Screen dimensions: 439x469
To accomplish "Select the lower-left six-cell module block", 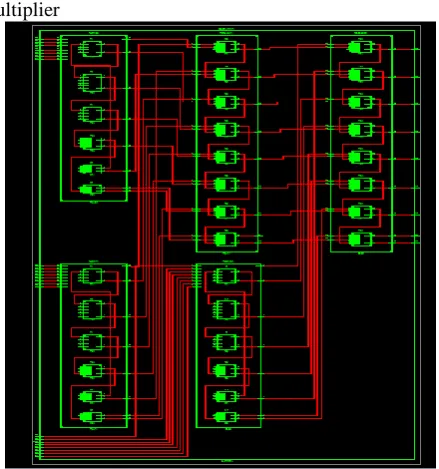I will (94, 345).
